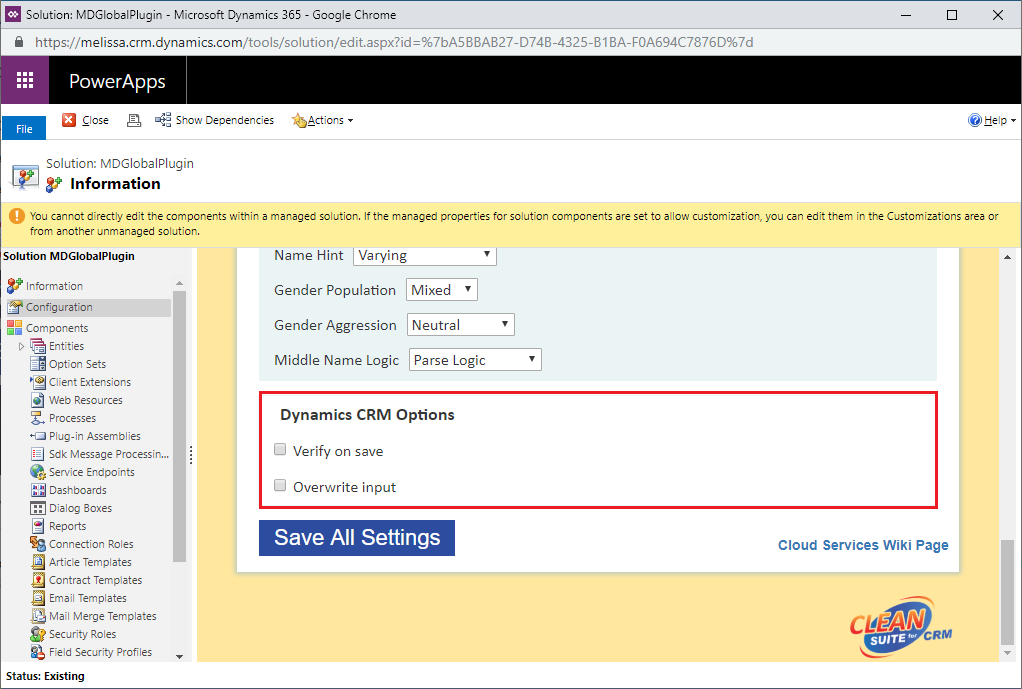
Task: Click the main pane scroll up arrow
Action: coord(1008,257)
